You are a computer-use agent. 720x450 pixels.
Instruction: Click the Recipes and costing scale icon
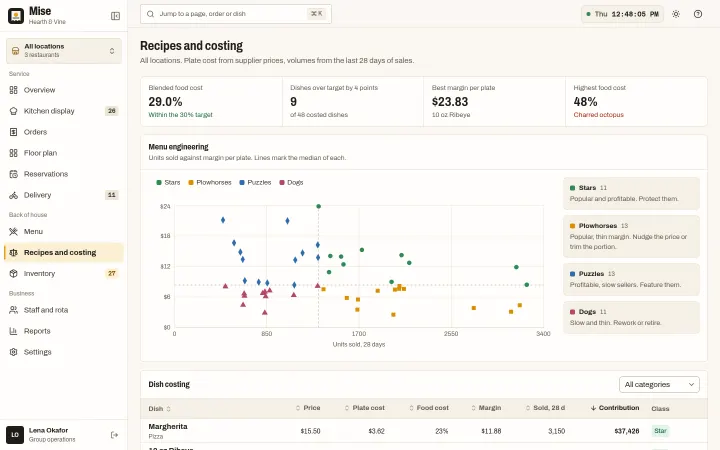(x=14, y=253)
